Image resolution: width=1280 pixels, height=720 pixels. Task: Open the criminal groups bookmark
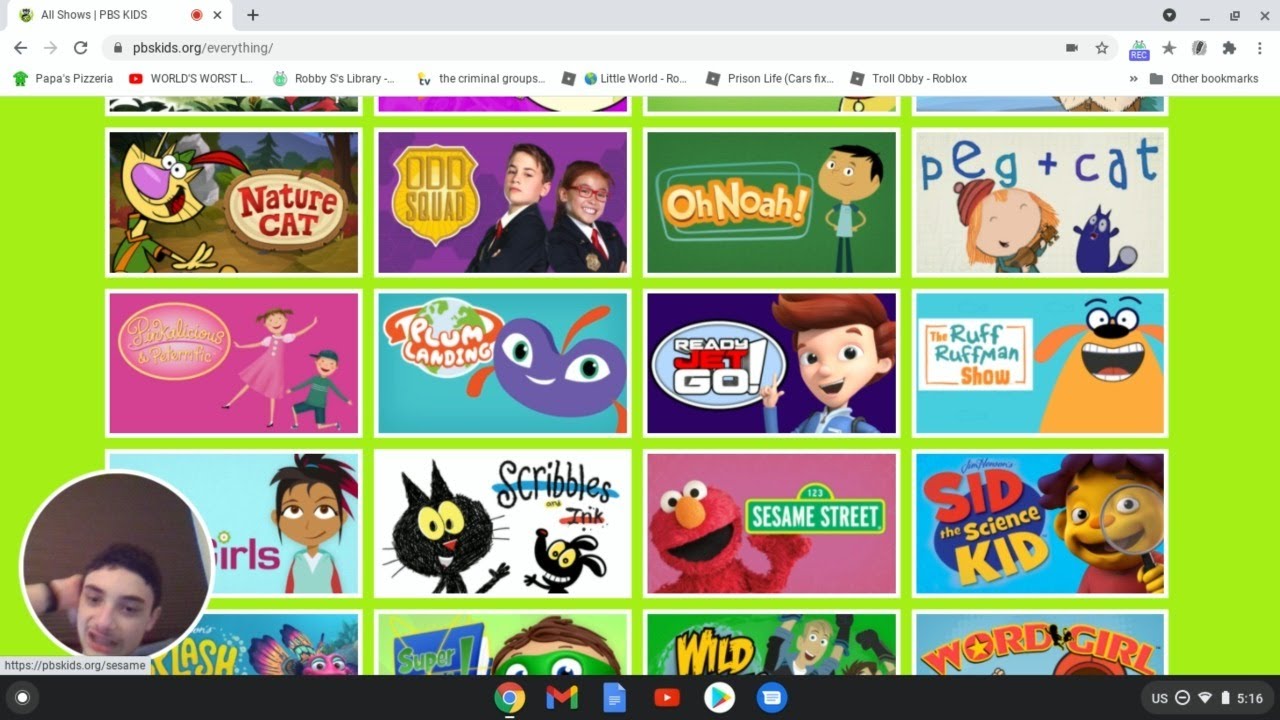pyautogui.click(x=481, y=78)
